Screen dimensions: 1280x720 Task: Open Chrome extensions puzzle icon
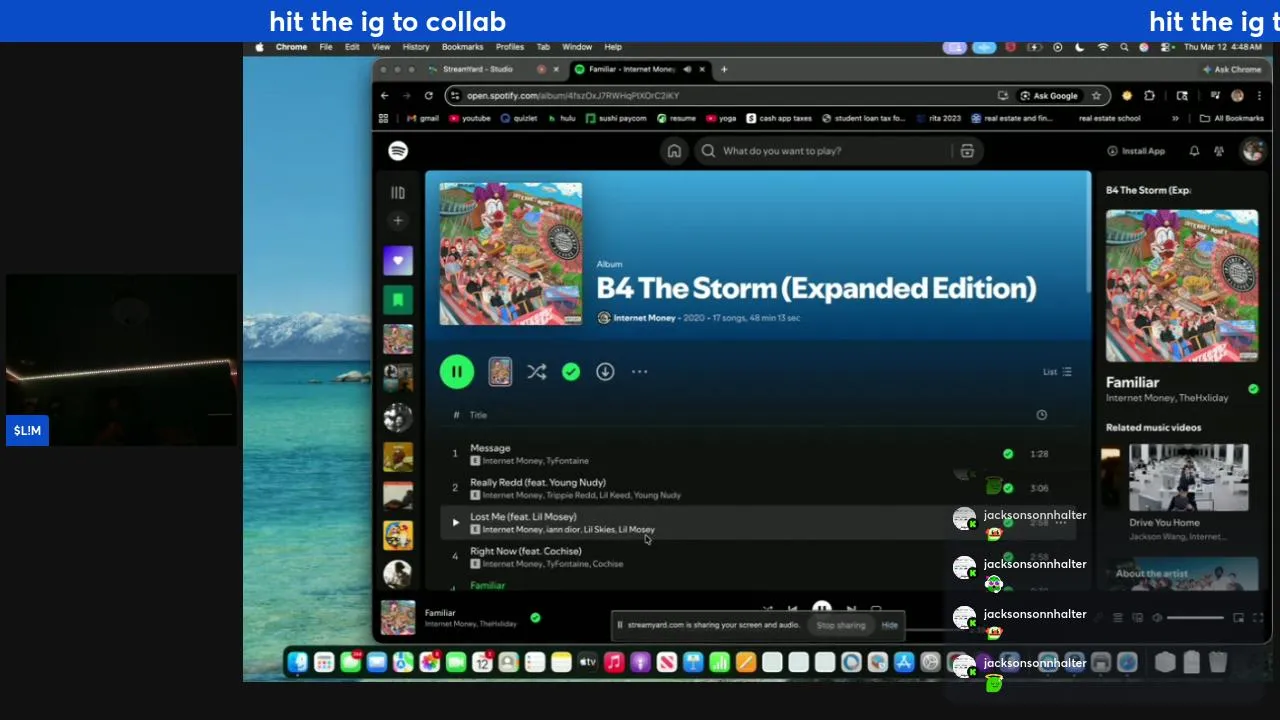[1149, 96]
